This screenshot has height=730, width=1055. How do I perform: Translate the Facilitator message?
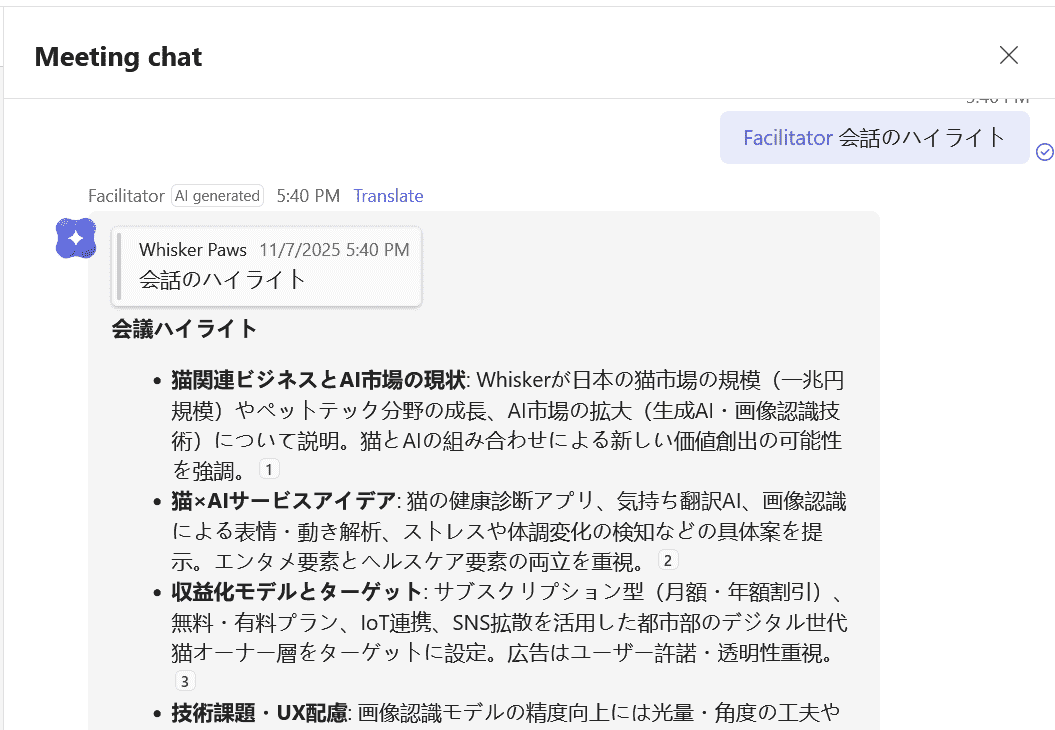[x=388, y=196]
